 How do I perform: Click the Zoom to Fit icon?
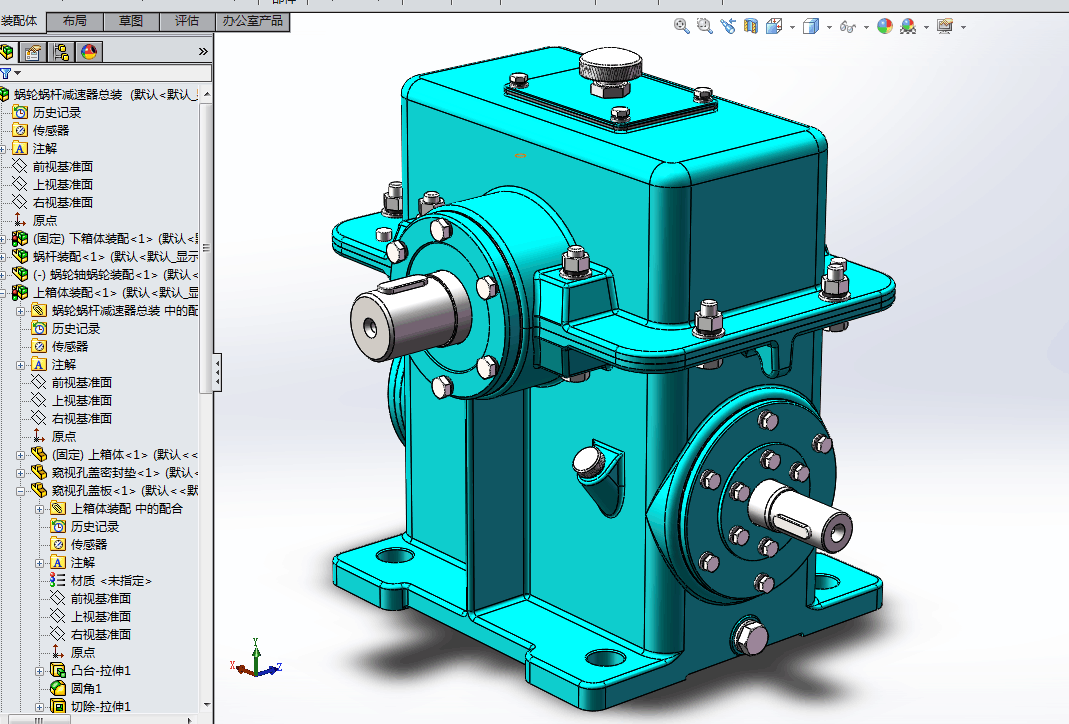(682, 27)
